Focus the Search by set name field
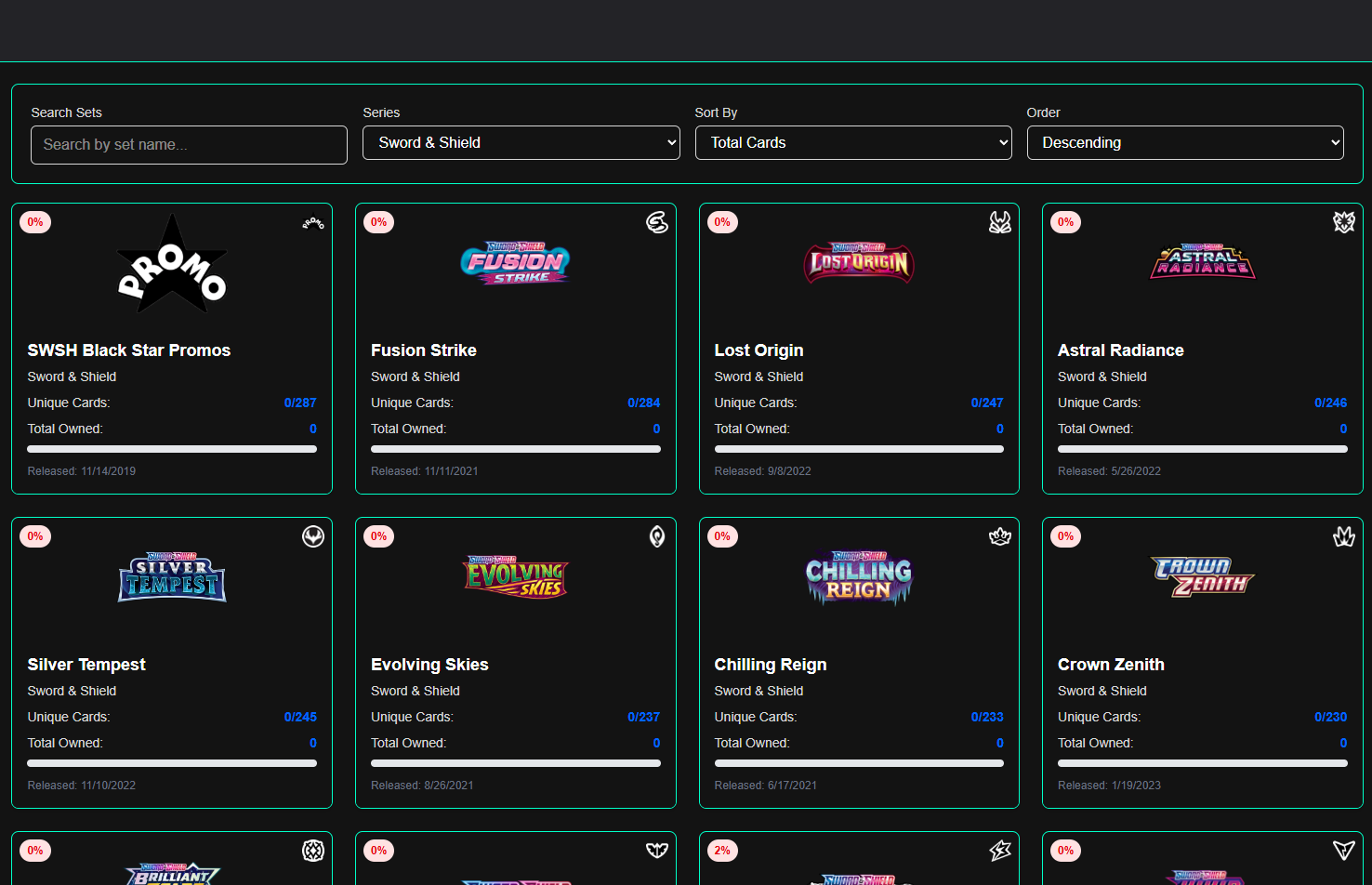 (x=189, y=145)
